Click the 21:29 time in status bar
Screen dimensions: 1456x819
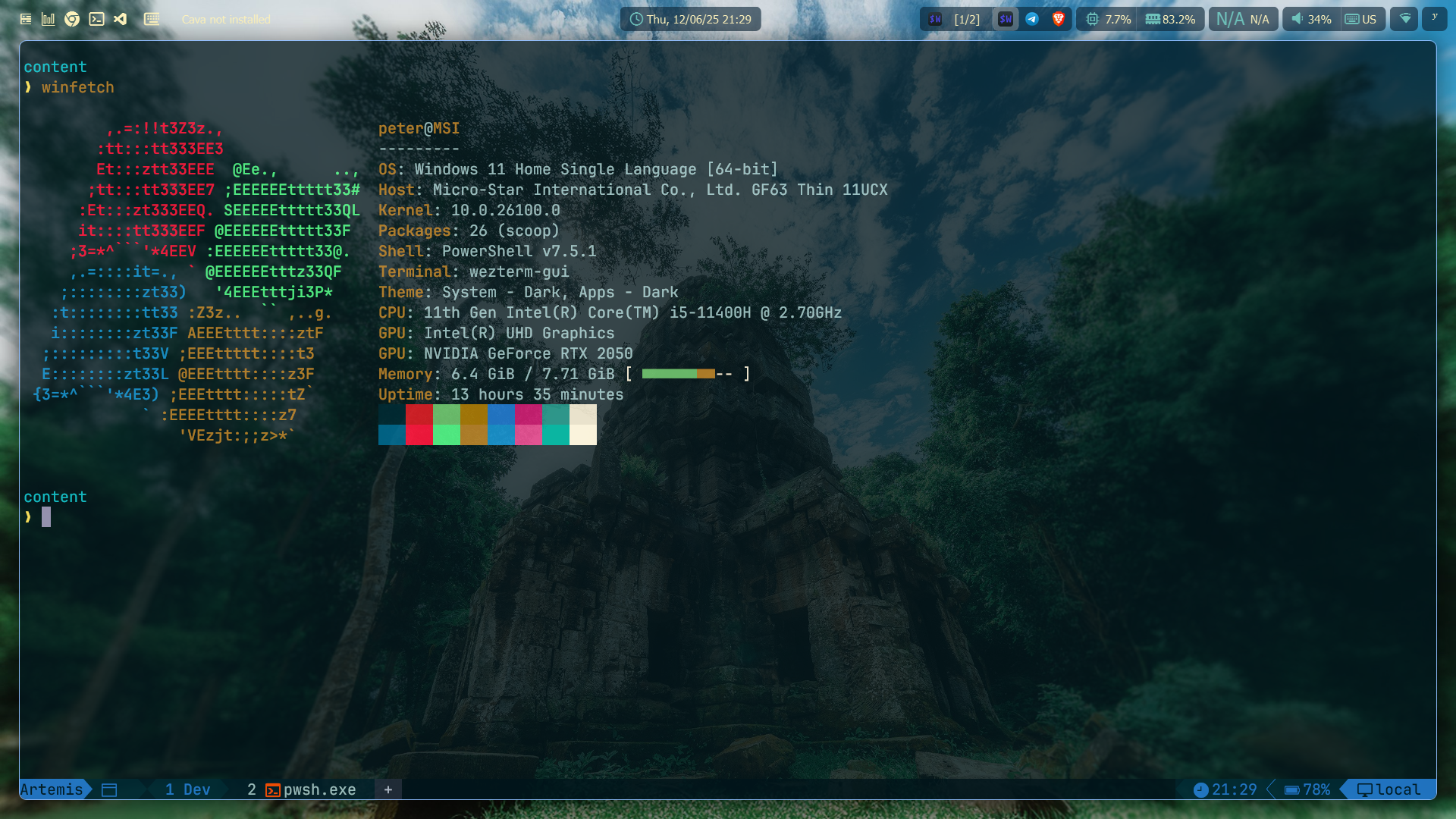1235,789
